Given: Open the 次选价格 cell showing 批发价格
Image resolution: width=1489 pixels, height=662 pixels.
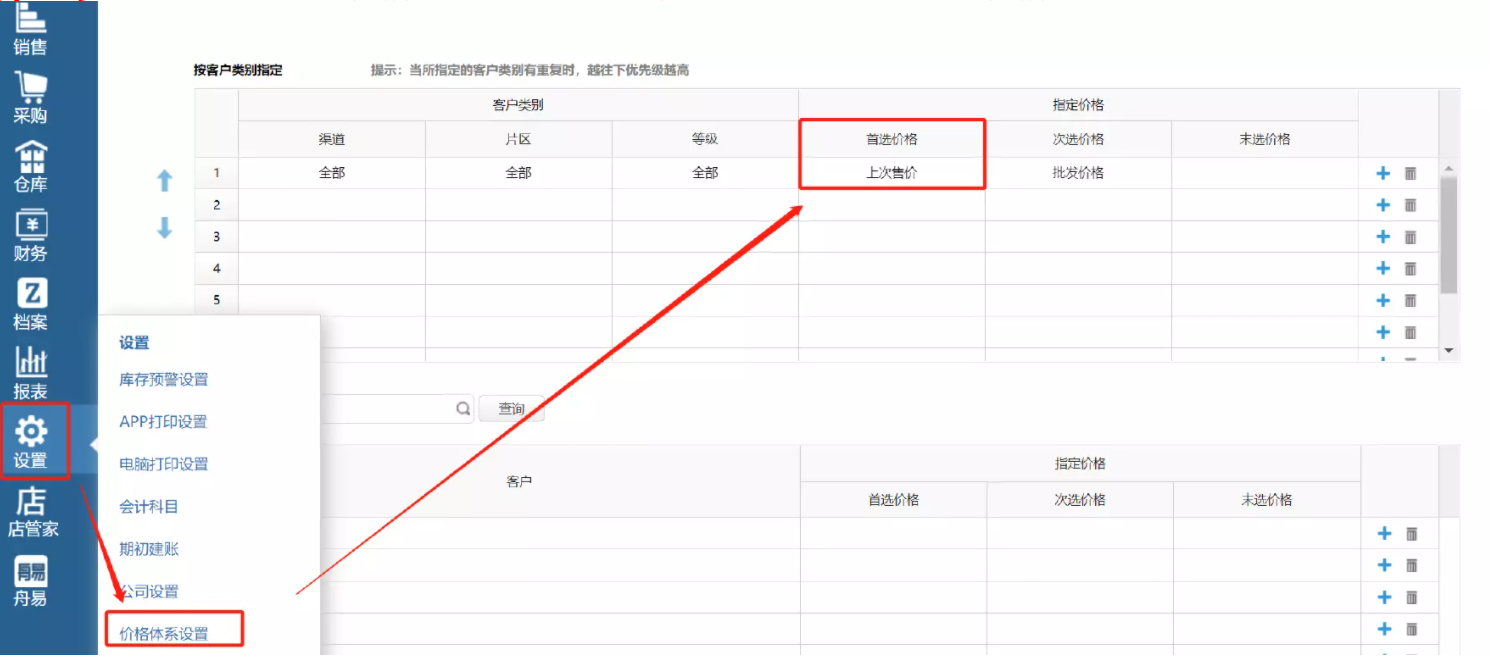Looking at the screenshot, I should 1078,172.
